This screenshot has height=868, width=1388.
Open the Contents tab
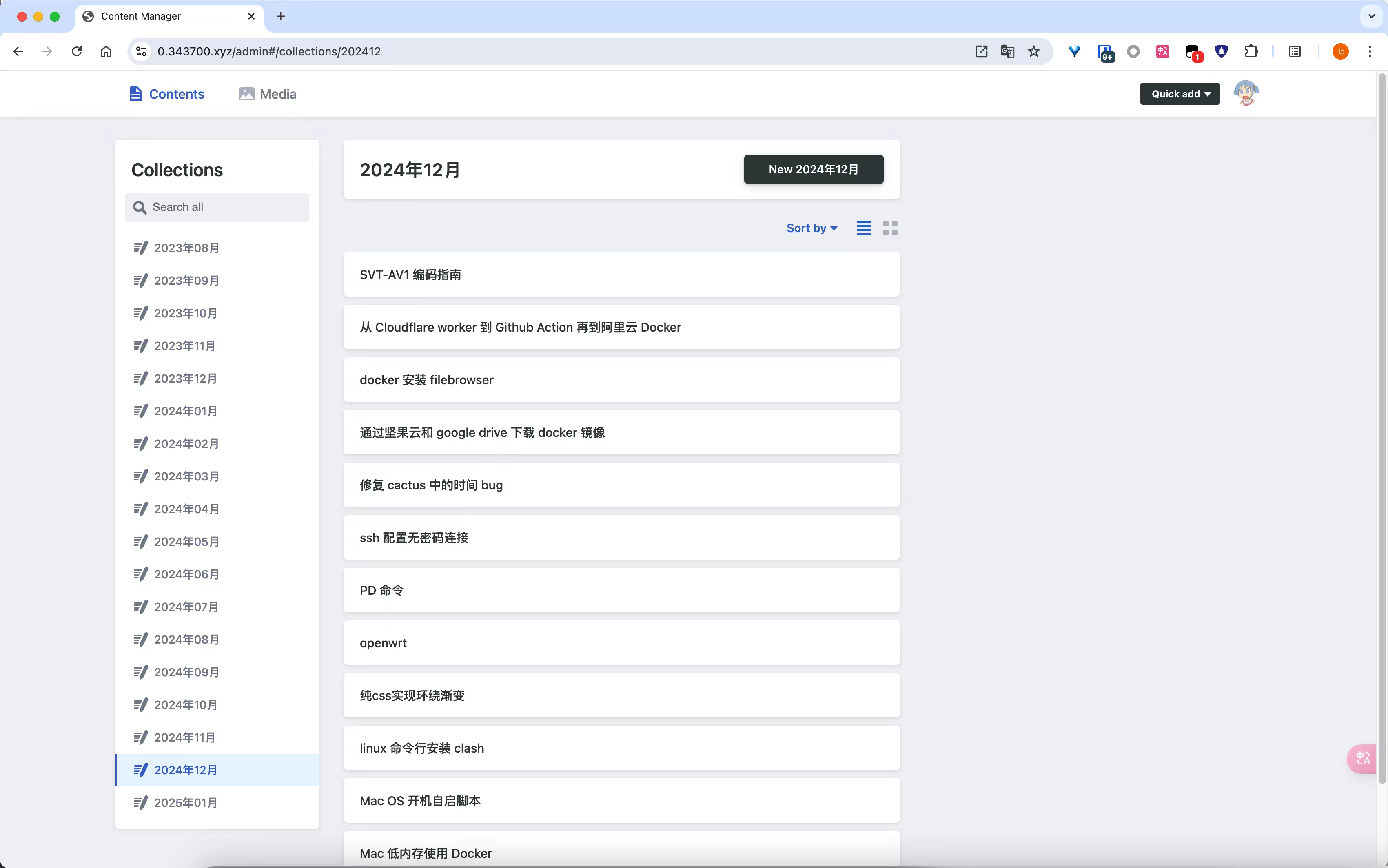(166, 94)
